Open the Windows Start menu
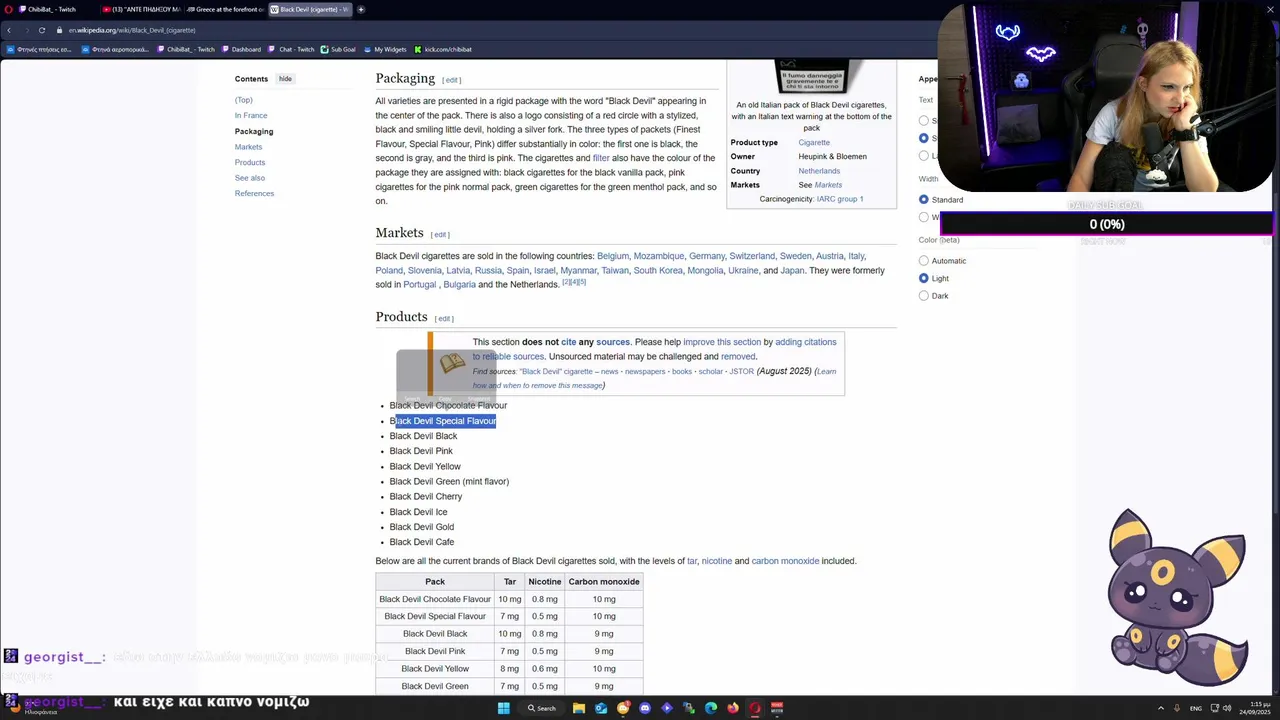This screenshot has height=720, width=1280. point(504,708)
